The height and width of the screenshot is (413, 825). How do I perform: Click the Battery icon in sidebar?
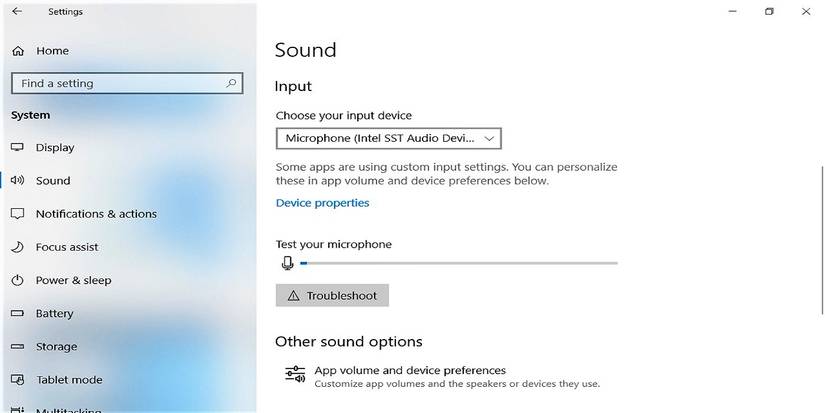(17, 314)
